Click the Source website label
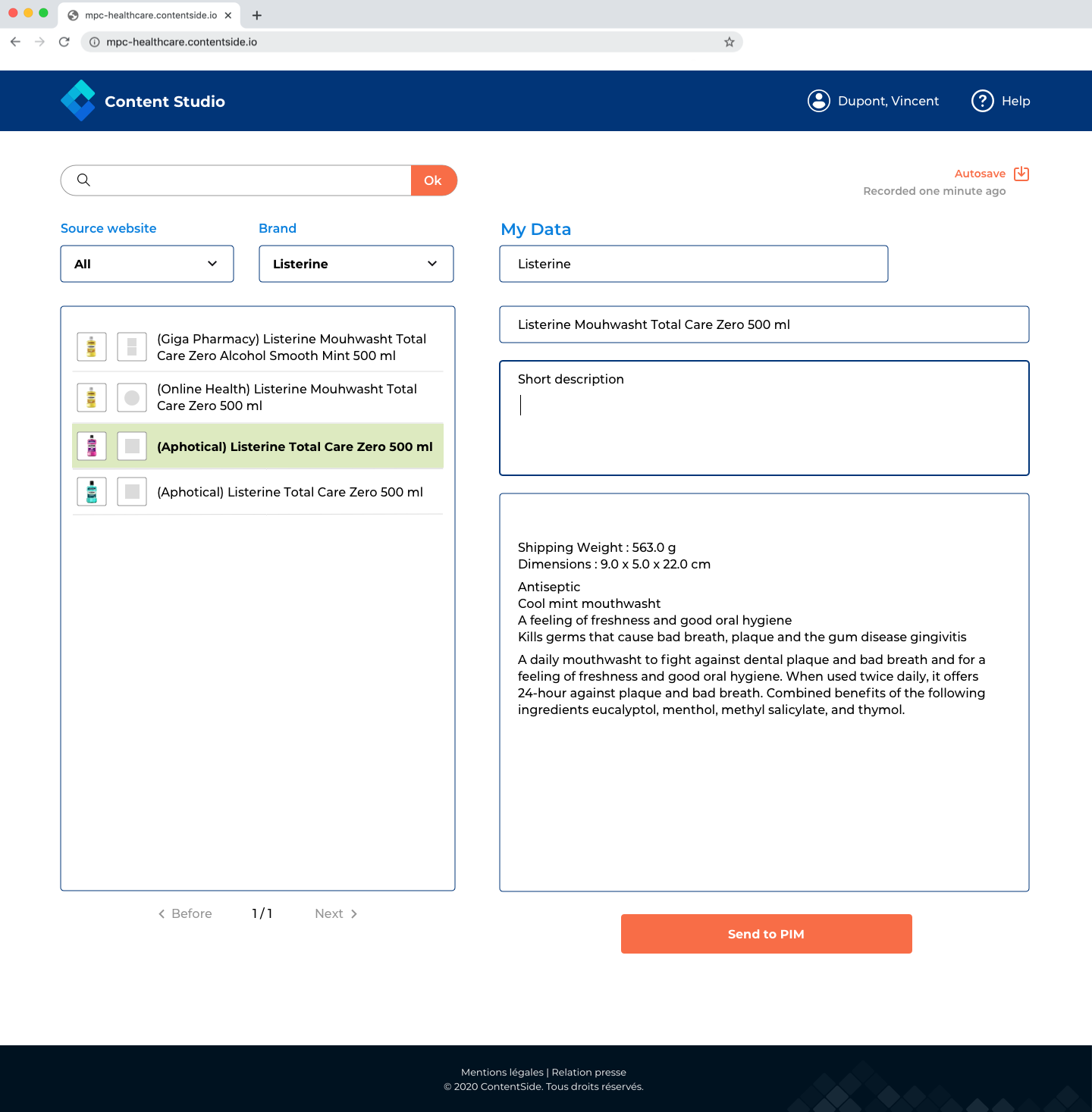 pos(108,228)
